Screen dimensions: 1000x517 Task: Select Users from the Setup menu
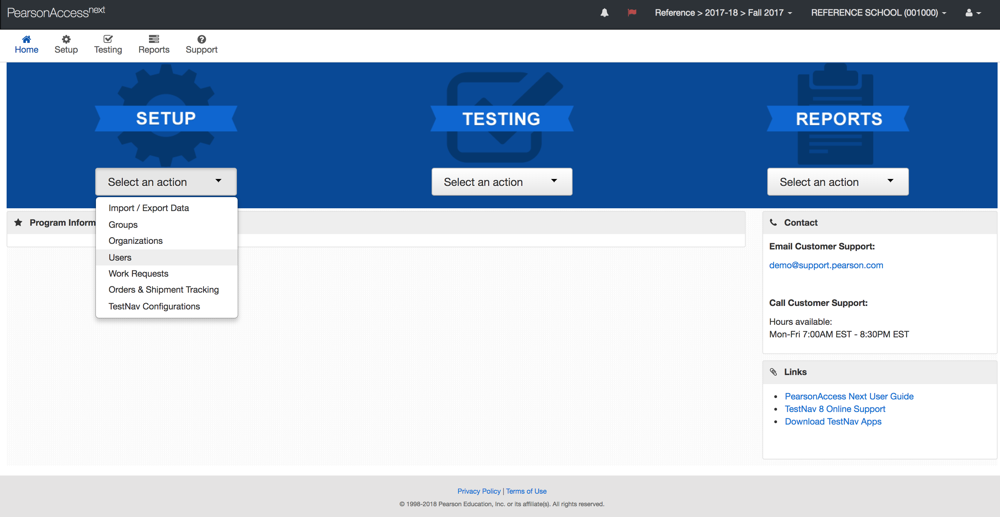[120, 257]
